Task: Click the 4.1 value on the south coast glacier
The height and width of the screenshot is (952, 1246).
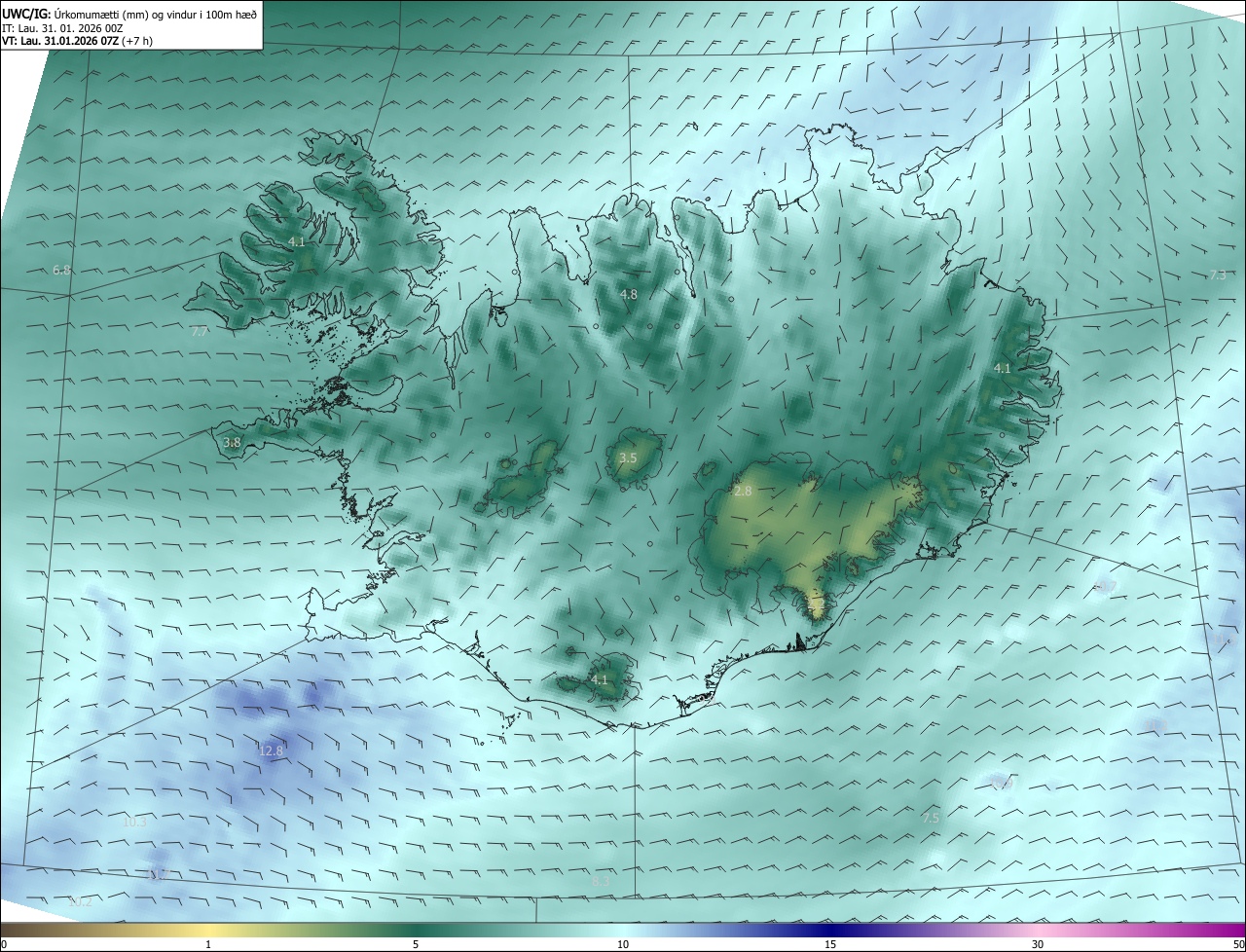Action: point(599,679)
